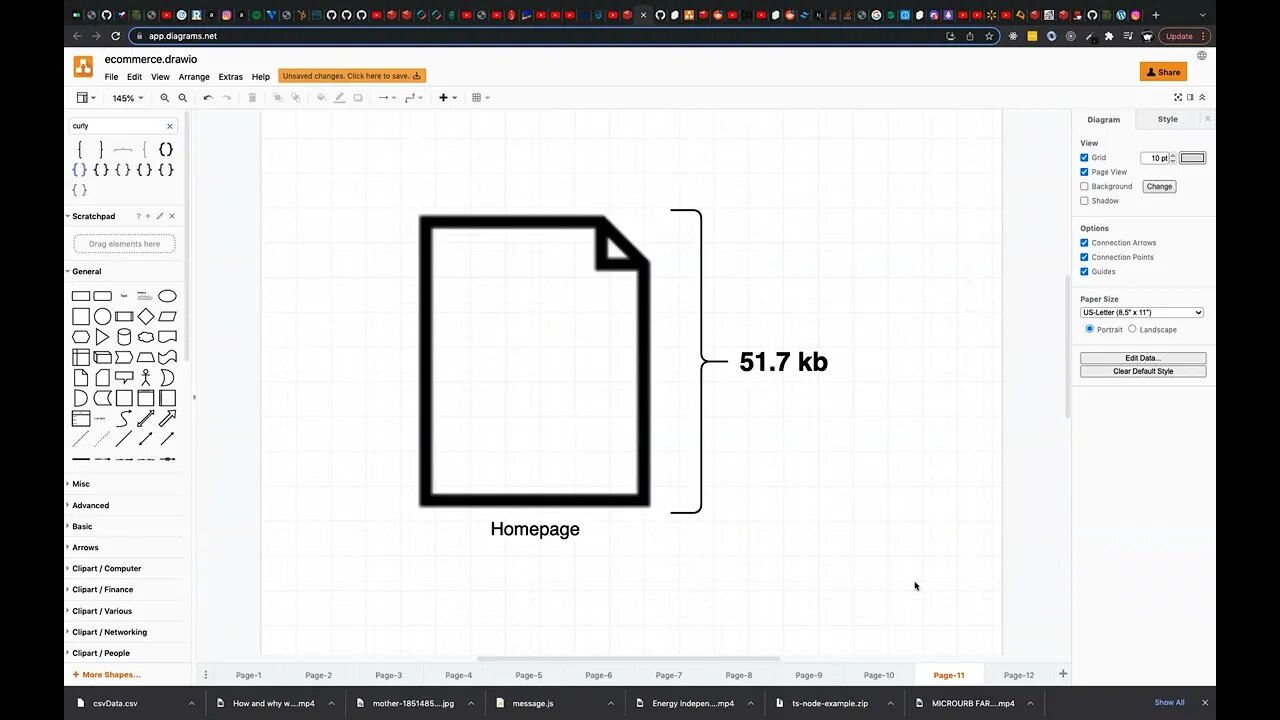Switch to Page-10 tab
This screenshot has width=1280, height=720.
879,675
